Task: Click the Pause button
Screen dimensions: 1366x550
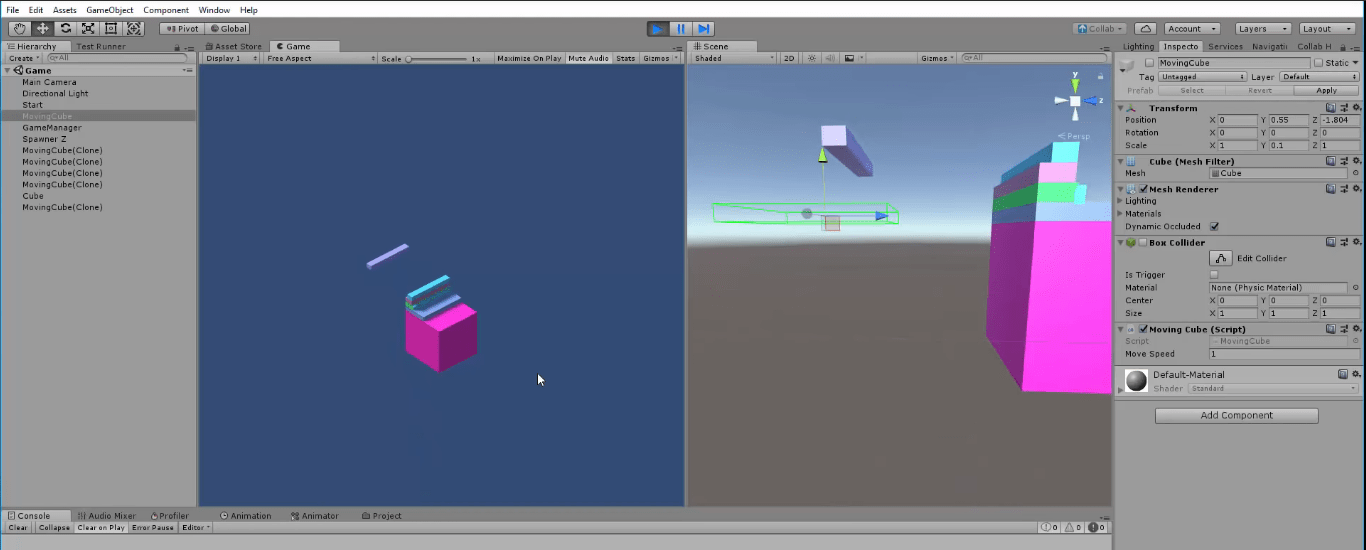Action: [x=681, y=29]
